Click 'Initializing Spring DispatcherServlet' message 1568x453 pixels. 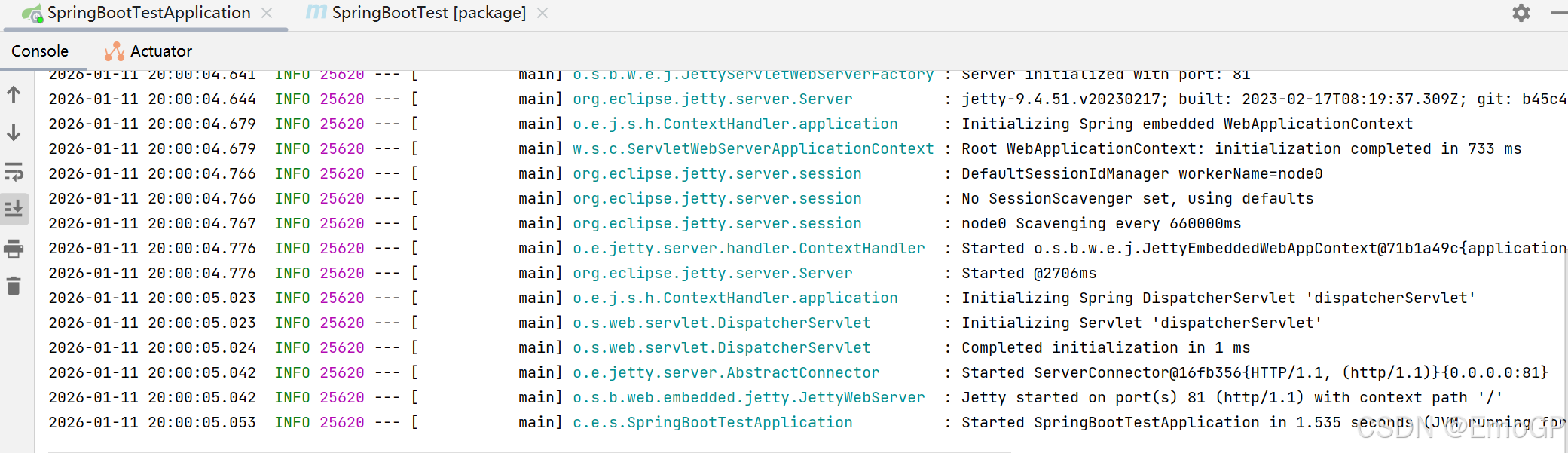[x=1219, y=298]
